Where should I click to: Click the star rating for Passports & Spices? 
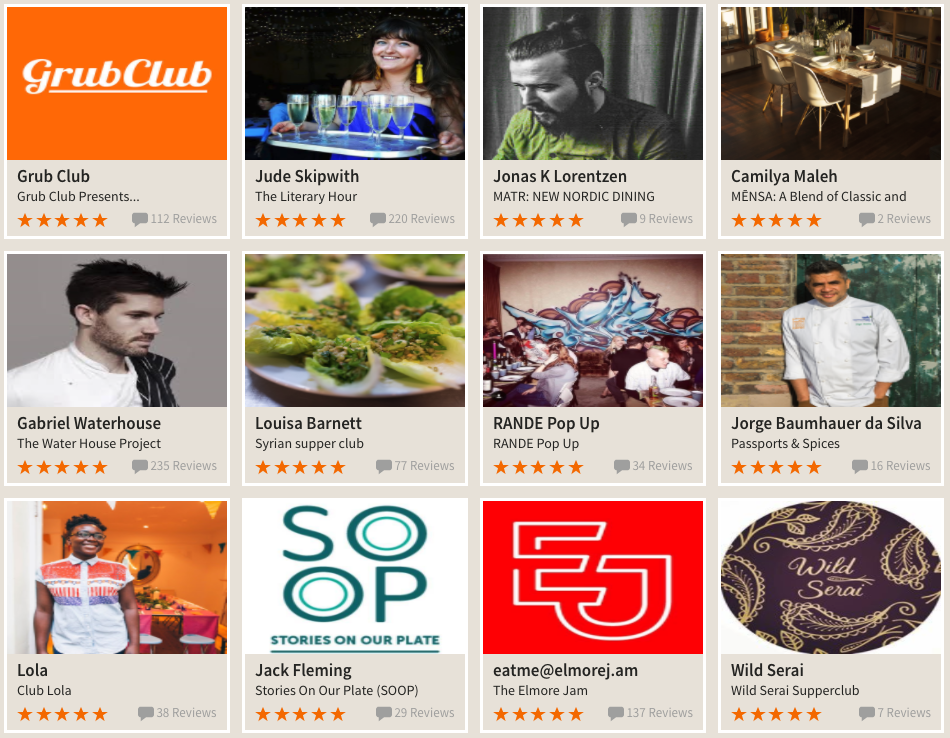776,467
